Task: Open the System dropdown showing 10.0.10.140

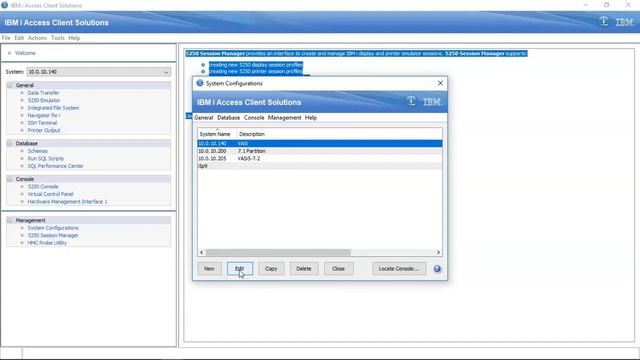Action: 99,72
